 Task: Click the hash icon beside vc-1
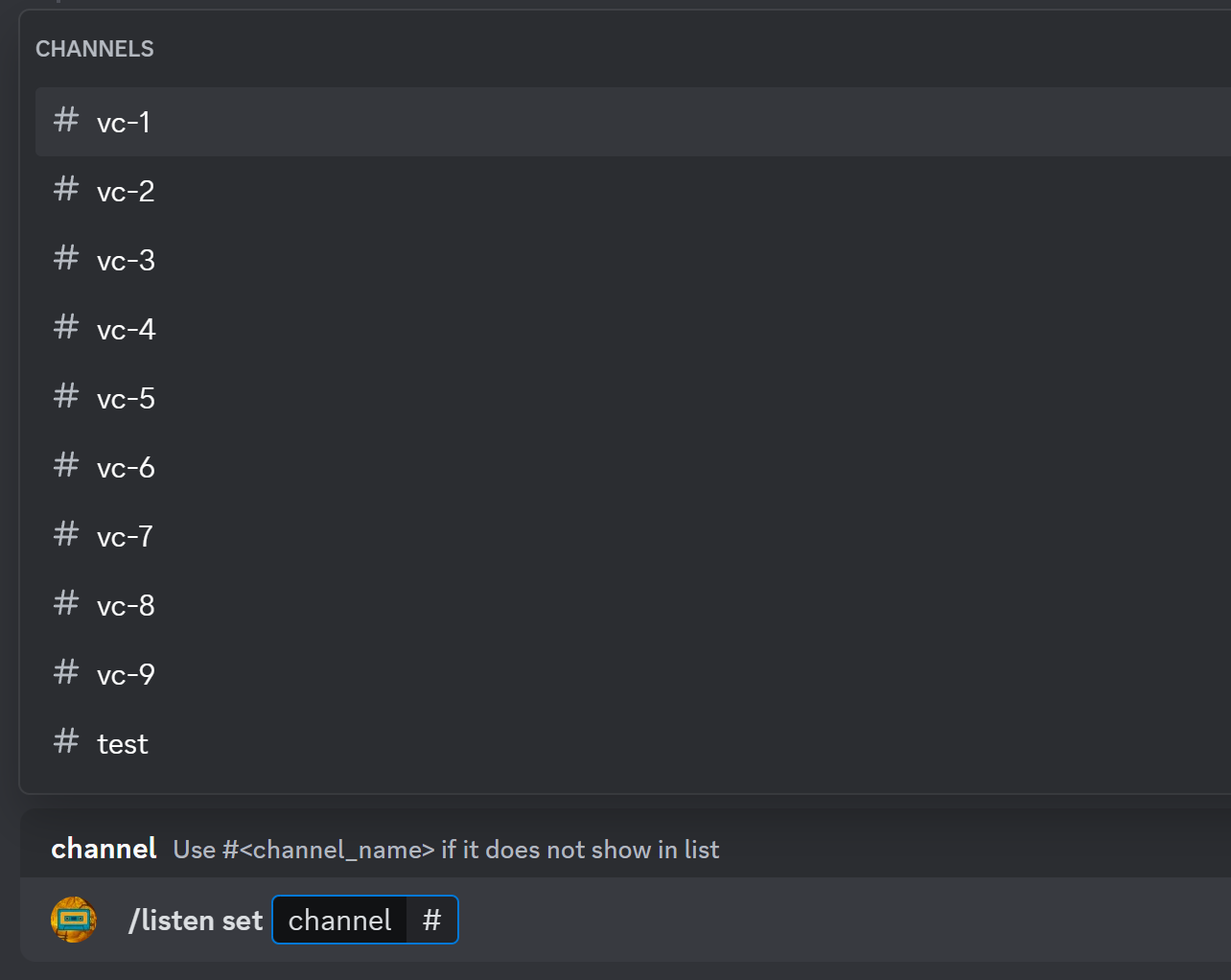click(66, 121)
